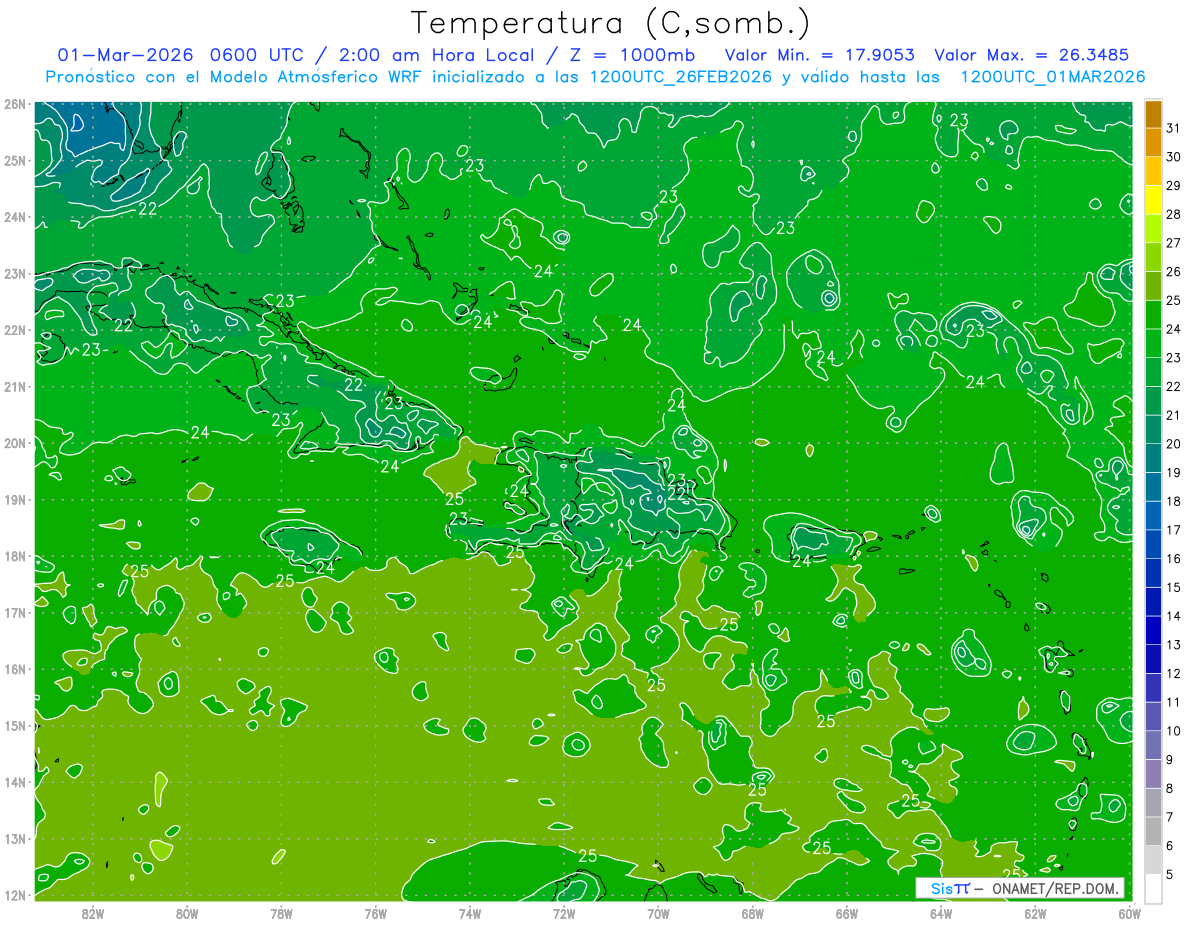Click the "23N" latitude axis label
The height and width of the screenshot is (927, 1200).
pos(14,273)
